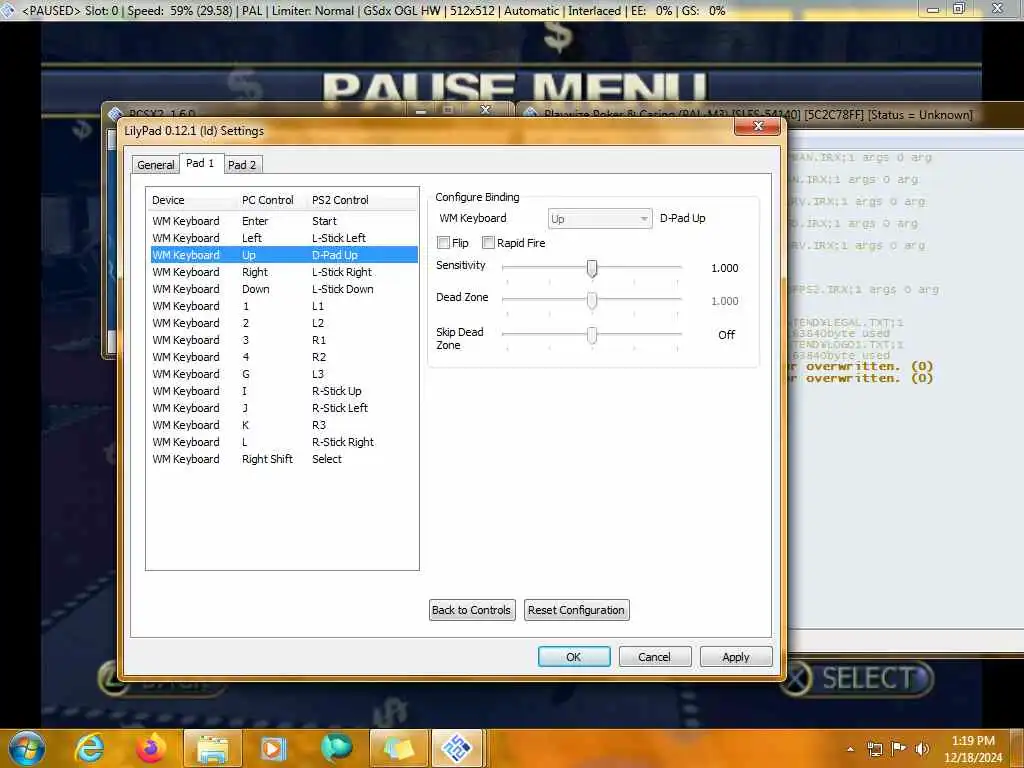This screenshot has width=1024, height=768.
Task: Click the Sensitivity slider handle
Action: [592, 268]
